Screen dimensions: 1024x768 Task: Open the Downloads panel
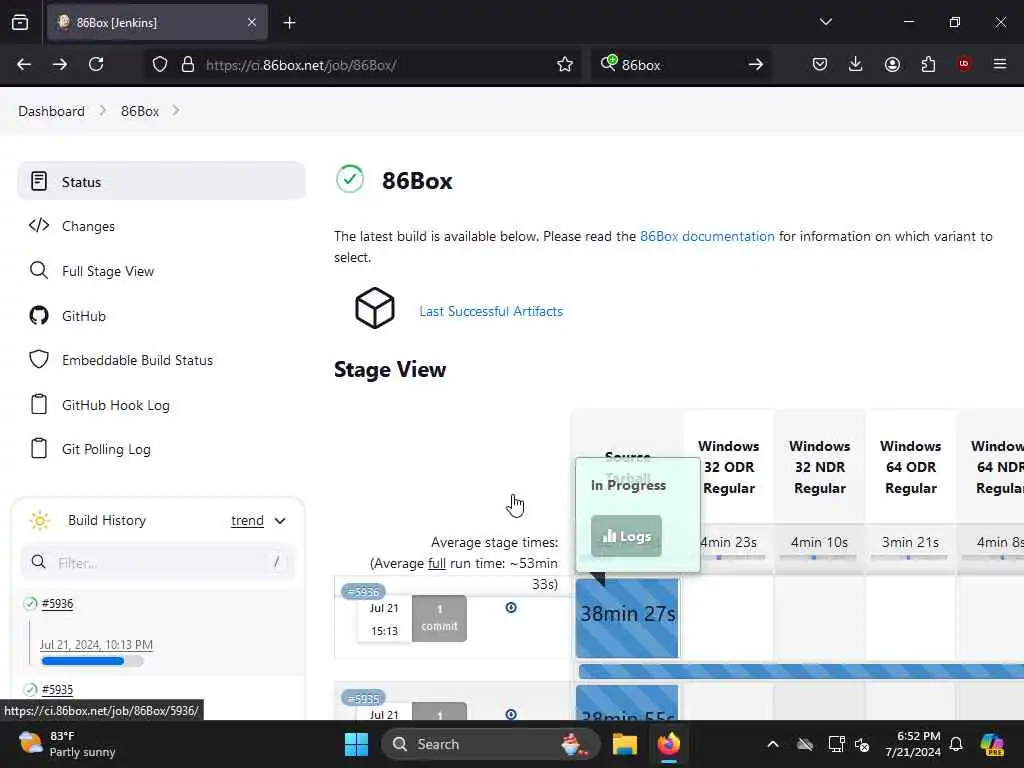(x=856, y=64)
